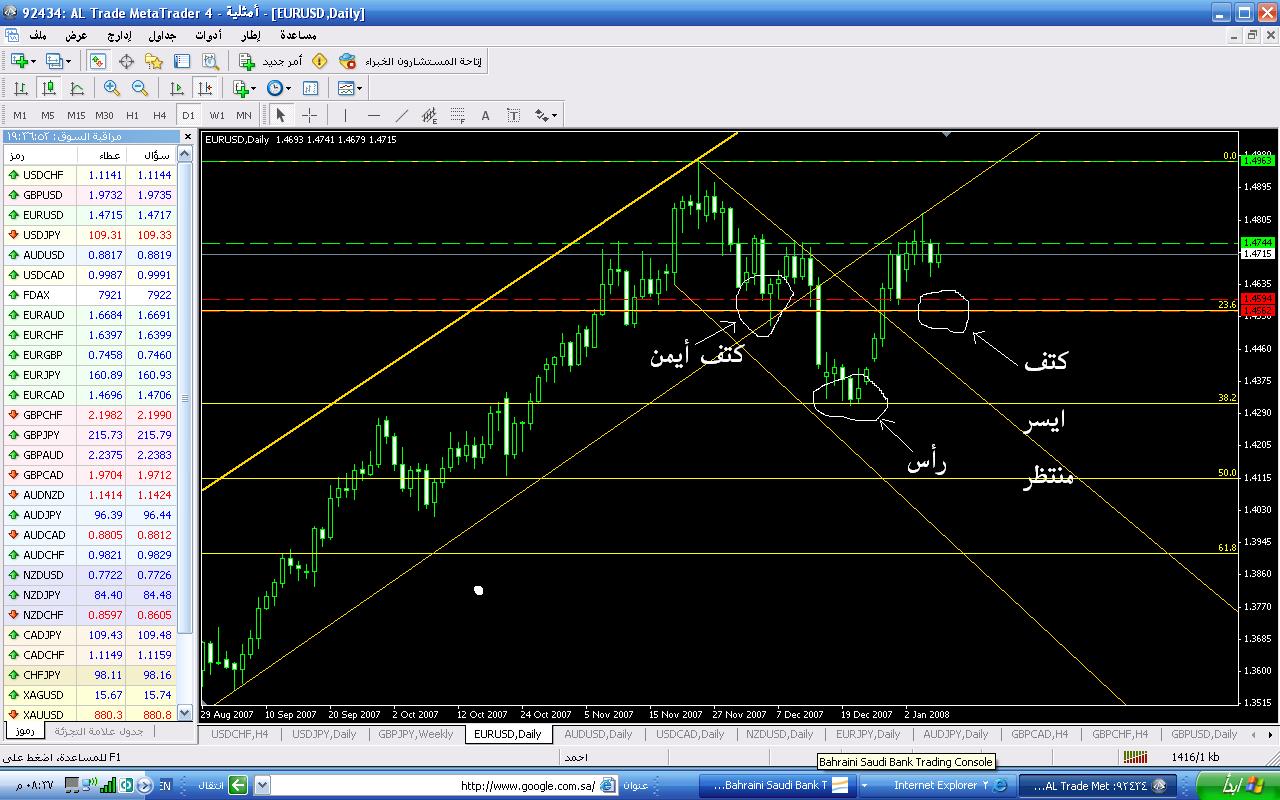Switch chart type to Line chart
Screen dimensions: 1280x800
[76, 88]
